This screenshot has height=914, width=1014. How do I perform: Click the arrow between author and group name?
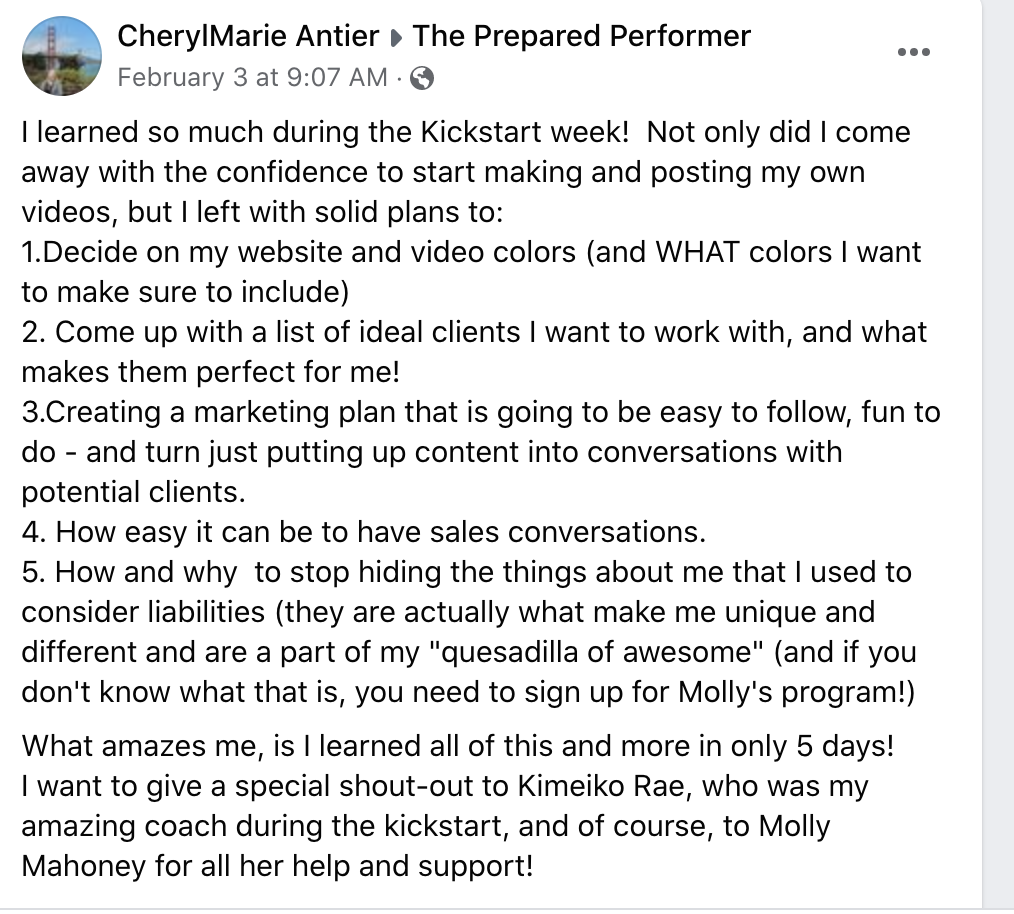point(396,38)
